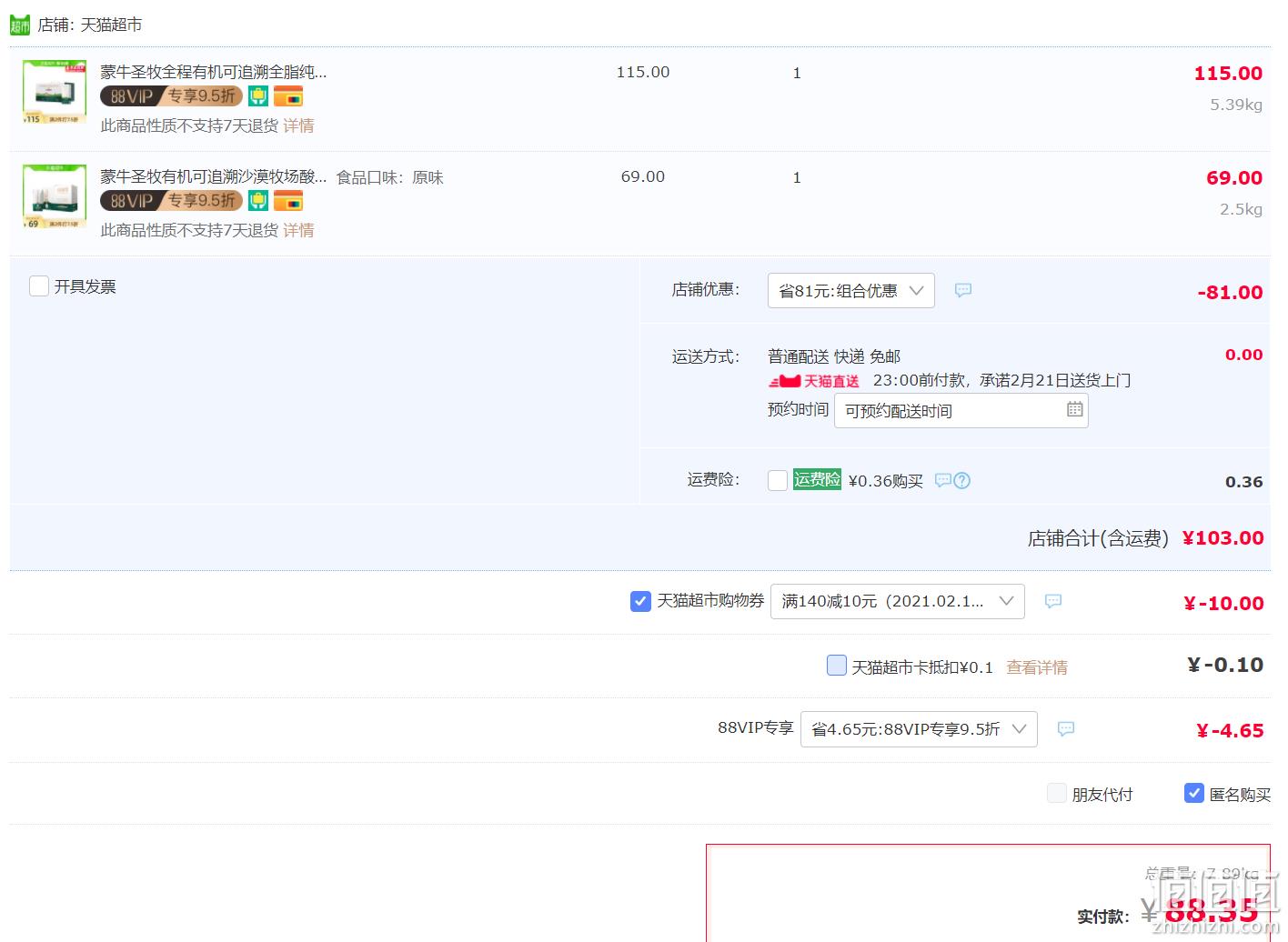
Task: Click the ¥-10.00 coupon amount
Action: [x=1223, y=604]
